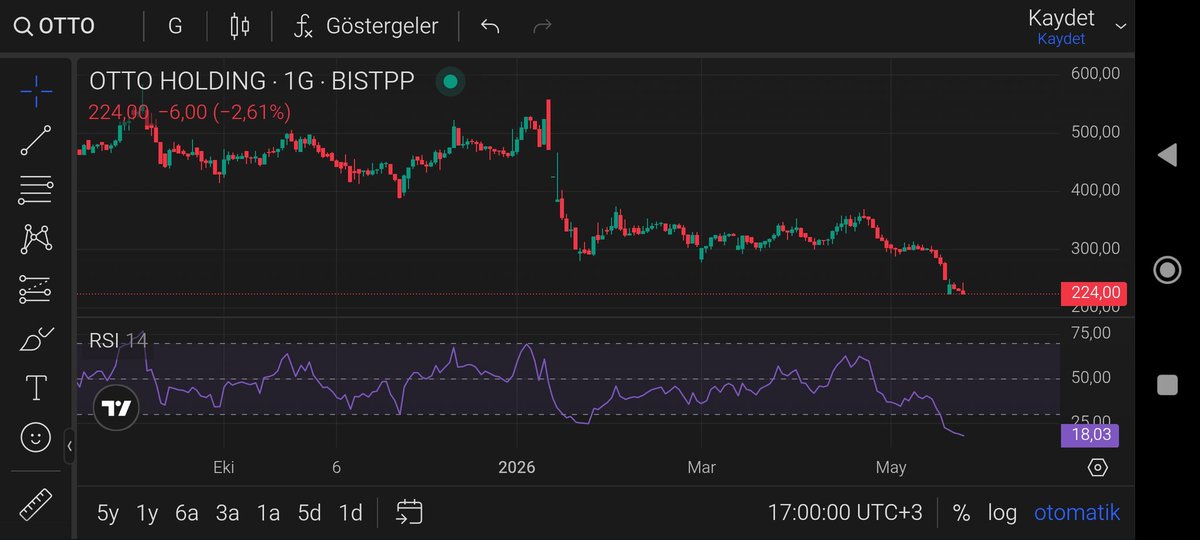Screen dimensions: 1200x540
Task: Click the −6,00 (−2,61%) price change text
Action: (x=224, y=113)
